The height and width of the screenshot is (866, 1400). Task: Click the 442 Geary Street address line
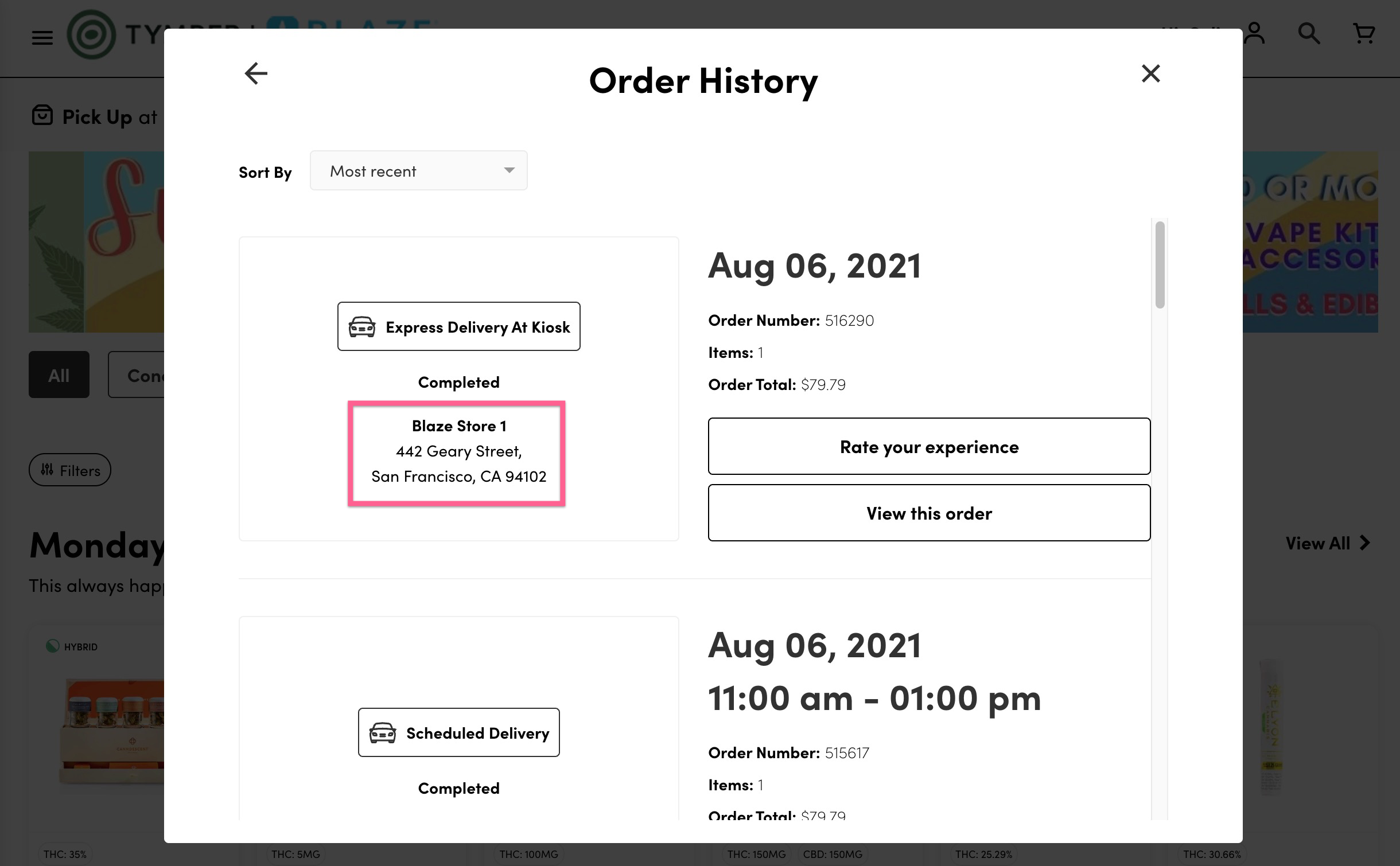point(458,451)
